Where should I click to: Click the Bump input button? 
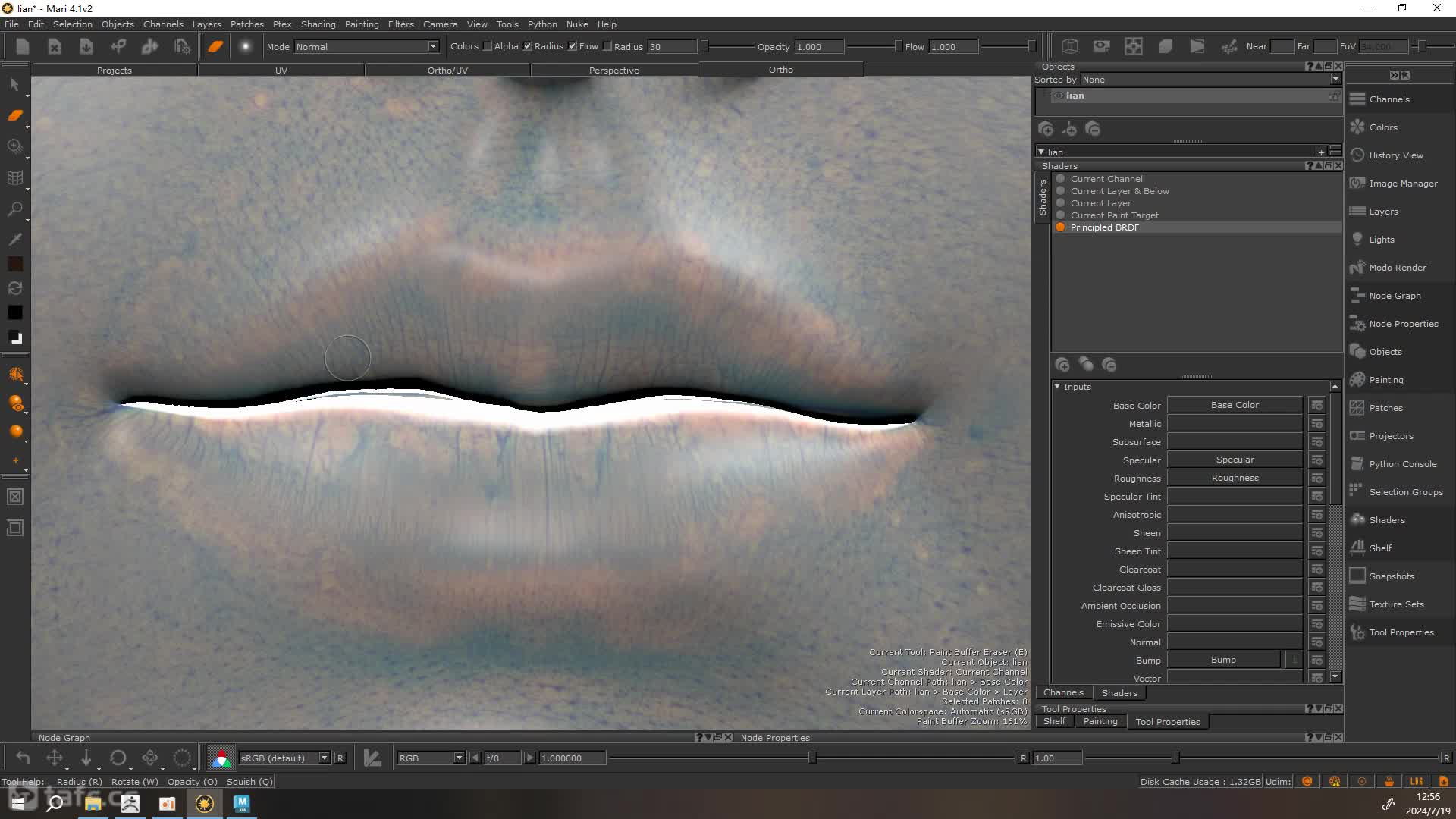pos(1223,660)
